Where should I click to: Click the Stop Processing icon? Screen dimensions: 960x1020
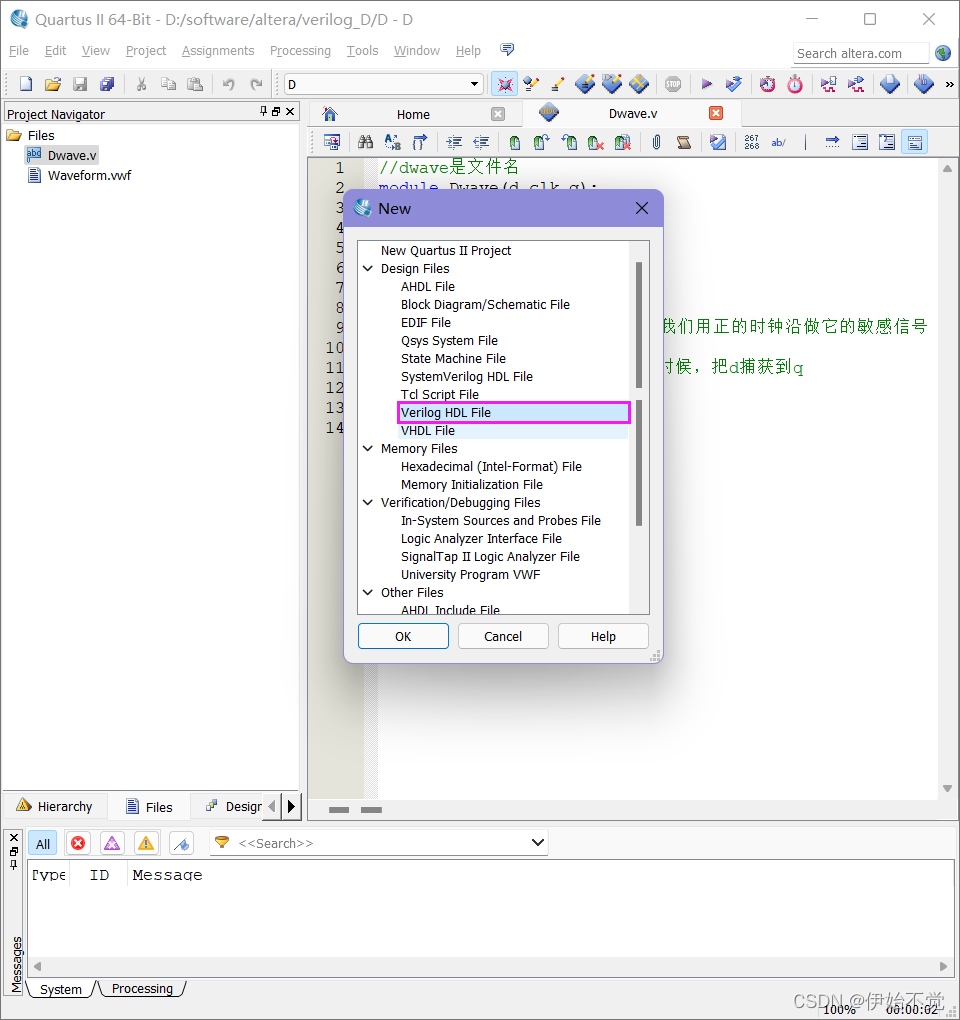(673, 84)
